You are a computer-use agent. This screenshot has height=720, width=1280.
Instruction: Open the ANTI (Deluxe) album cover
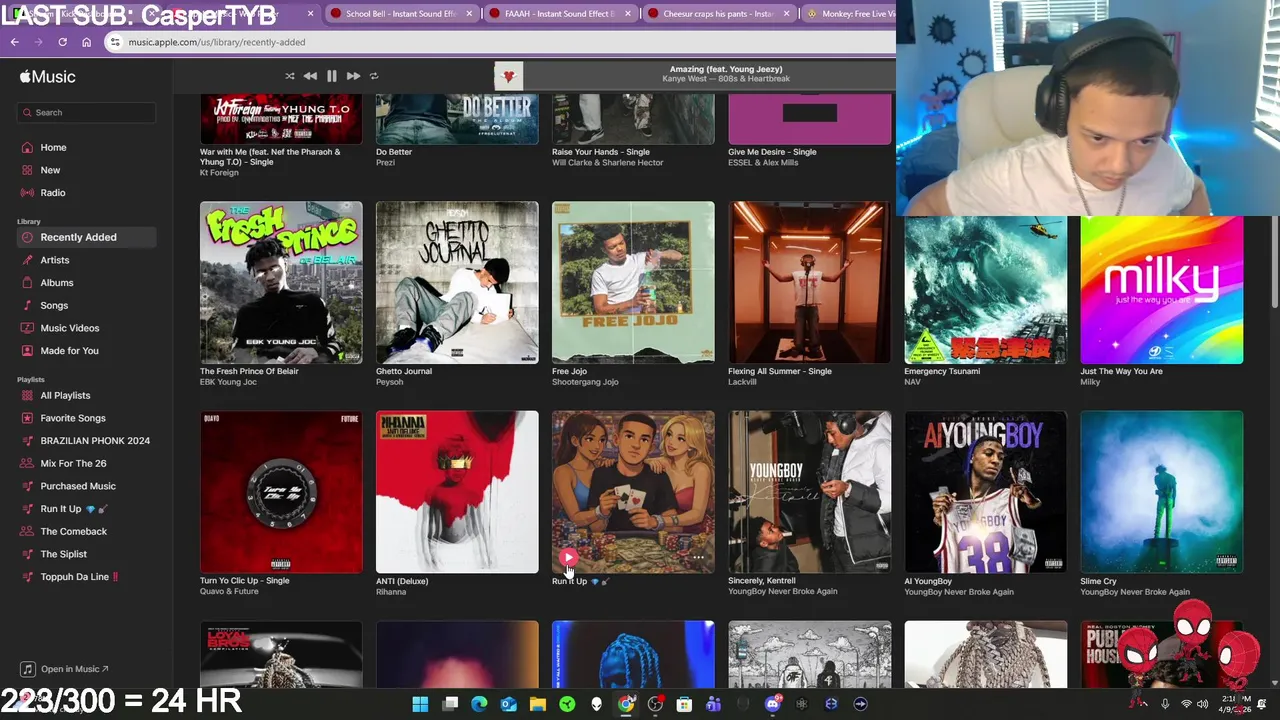[457, 492]
